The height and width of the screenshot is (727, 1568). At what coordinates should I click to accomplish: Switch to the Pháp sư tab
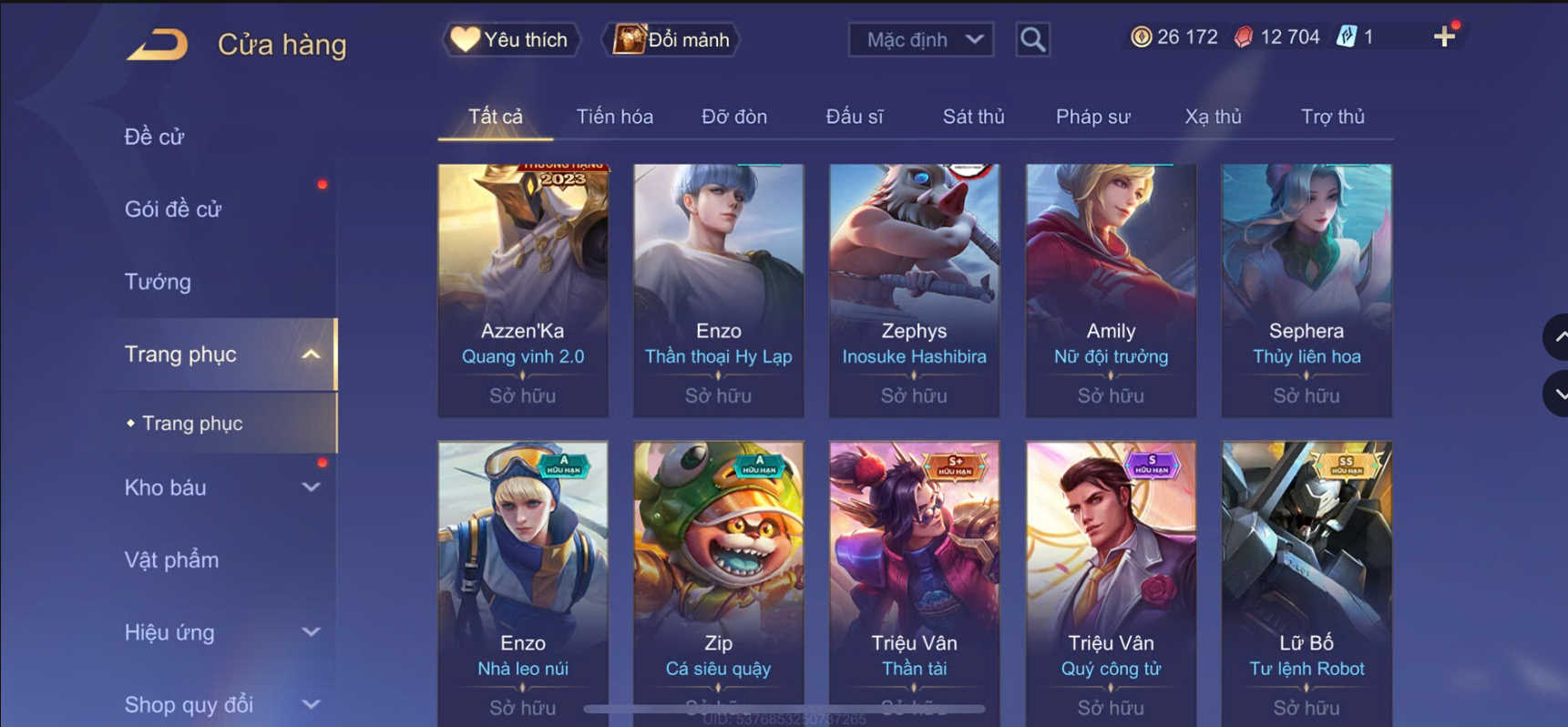click(x=1092, y=117)
